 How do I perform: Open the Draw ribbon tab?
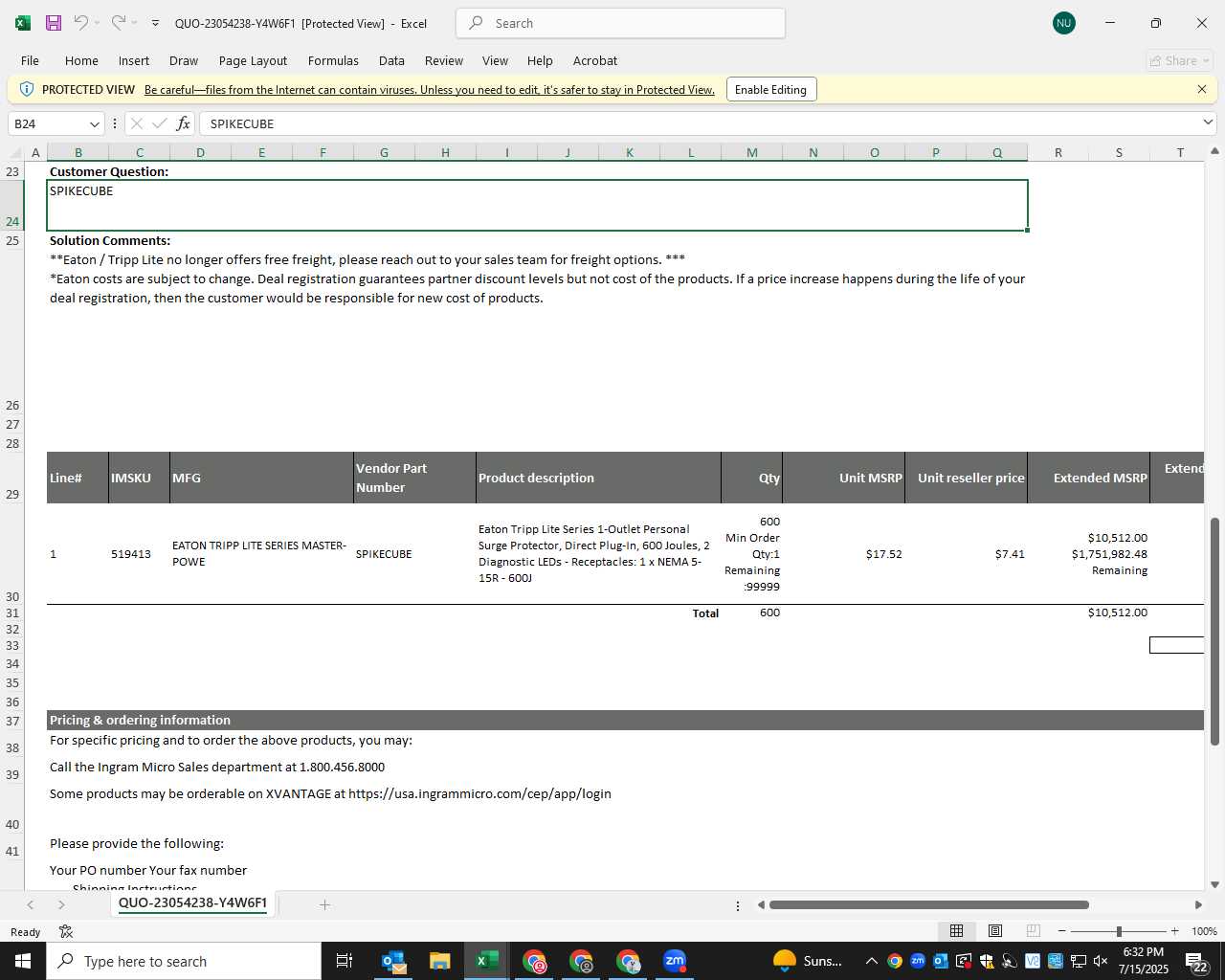[184, 60]
